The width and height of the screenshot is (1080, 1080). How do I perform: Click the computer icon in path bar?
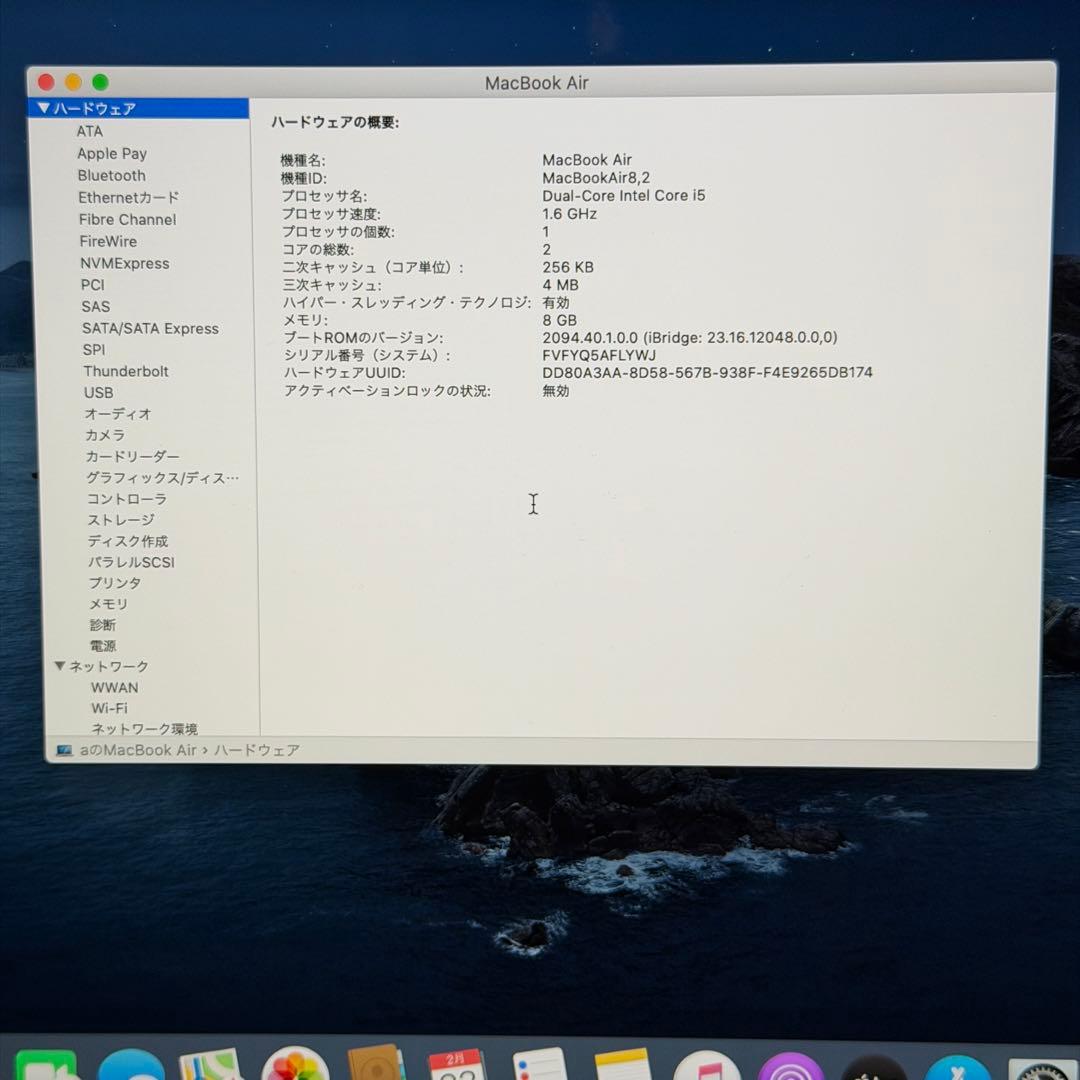tap(64, 750)
